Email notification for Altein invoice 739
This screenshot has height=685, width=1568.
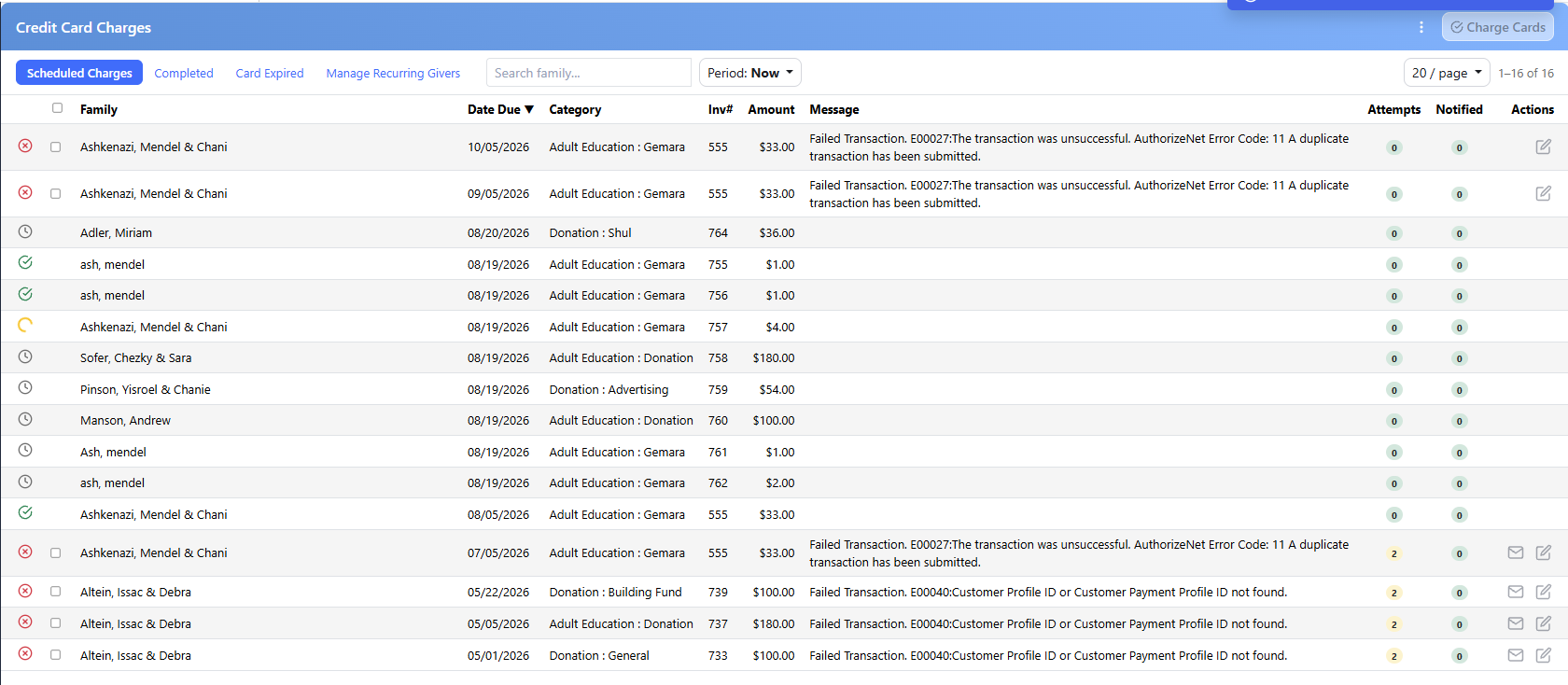[x=1516, y=592]
